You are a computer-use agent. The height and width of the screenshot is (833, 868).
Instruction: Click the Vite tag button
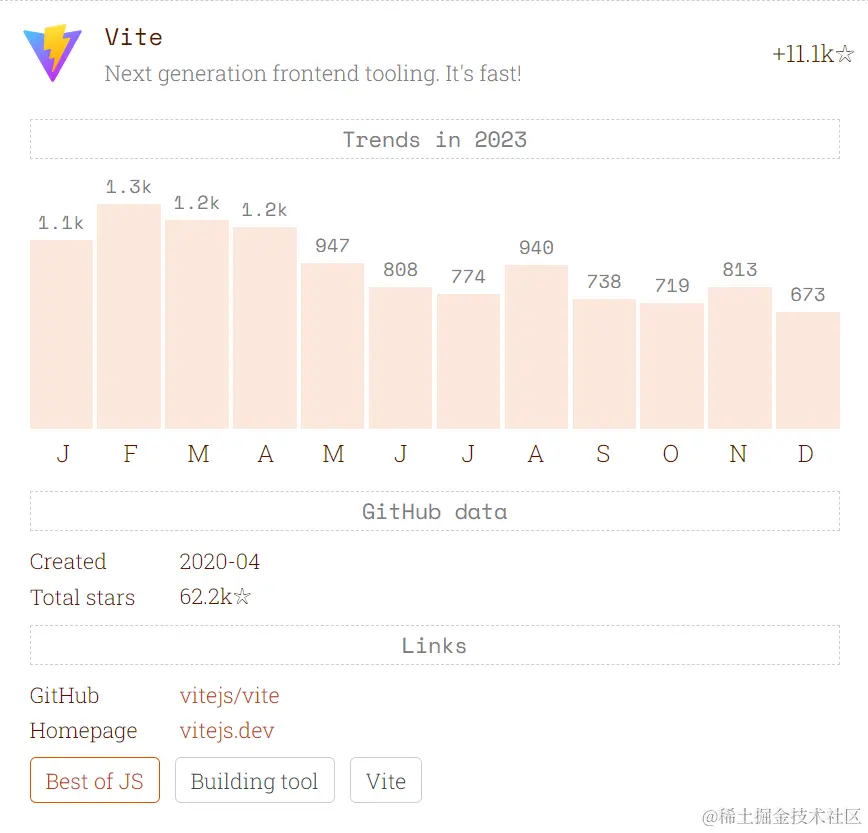386,780
